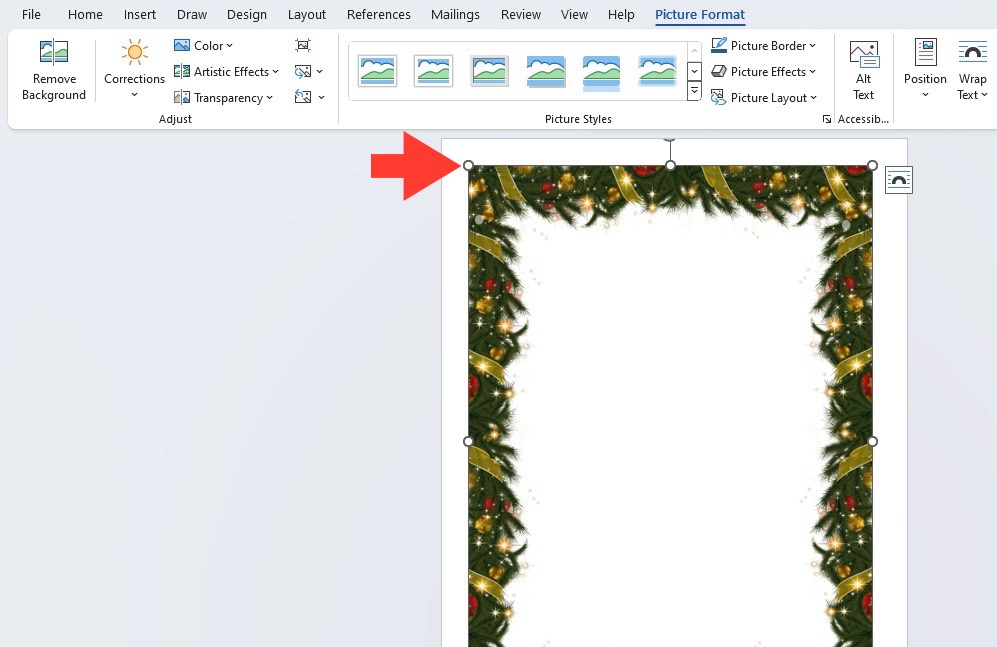
Task: Apply the sixth soft-edge picture style
Action: point(657,71)
